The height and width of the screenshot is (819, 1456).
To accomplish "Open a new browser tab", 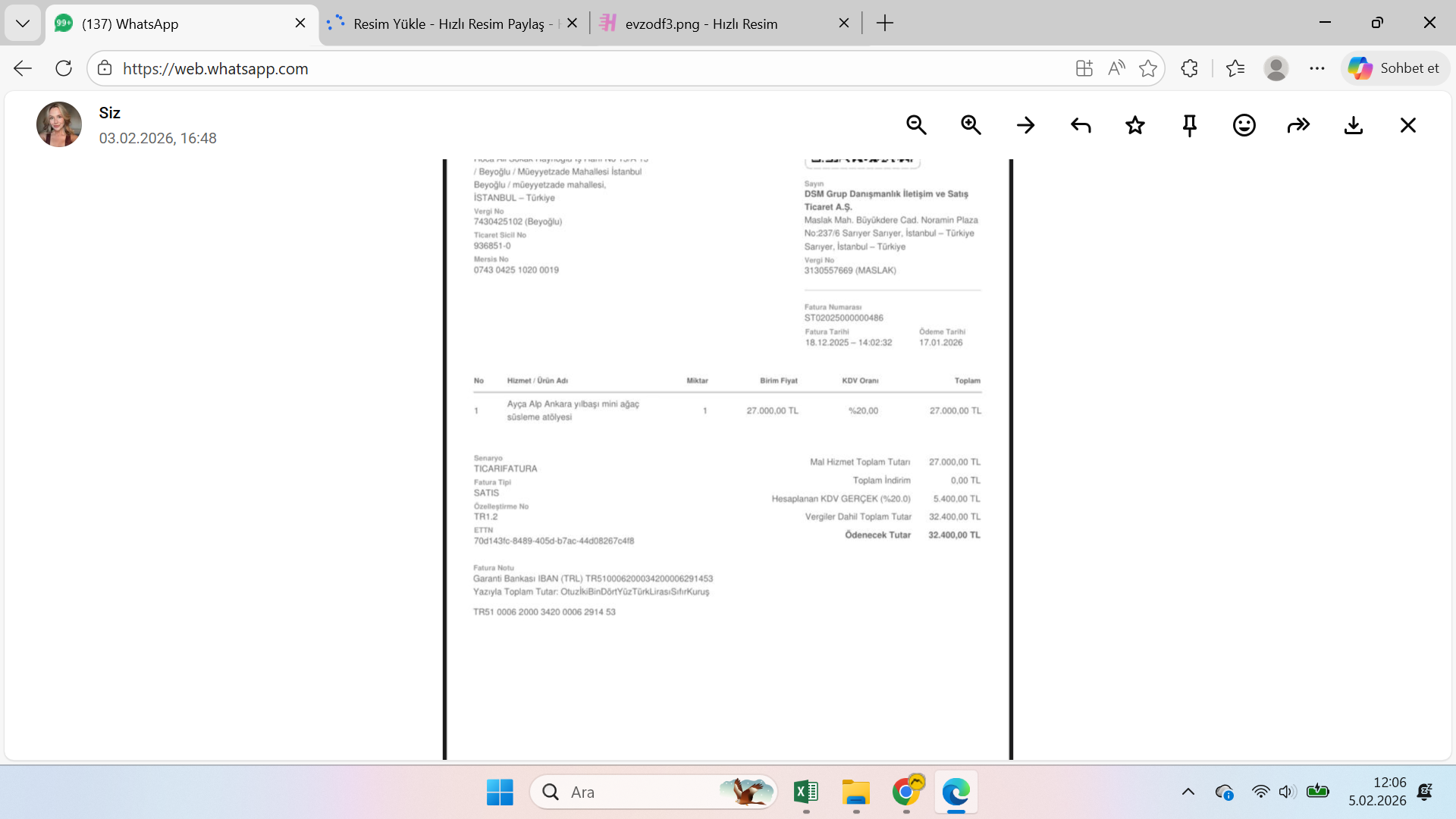I will pyautogui.click(x=885, y=24).
